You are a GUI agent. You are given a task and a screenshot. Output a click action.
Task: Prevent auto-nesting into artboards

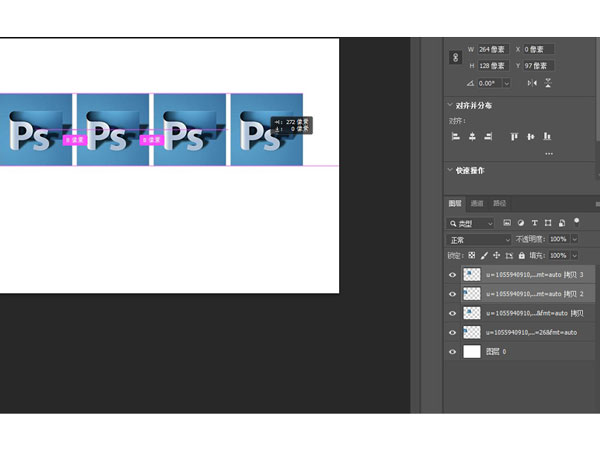pyautogui.click(x=509, y=255)
